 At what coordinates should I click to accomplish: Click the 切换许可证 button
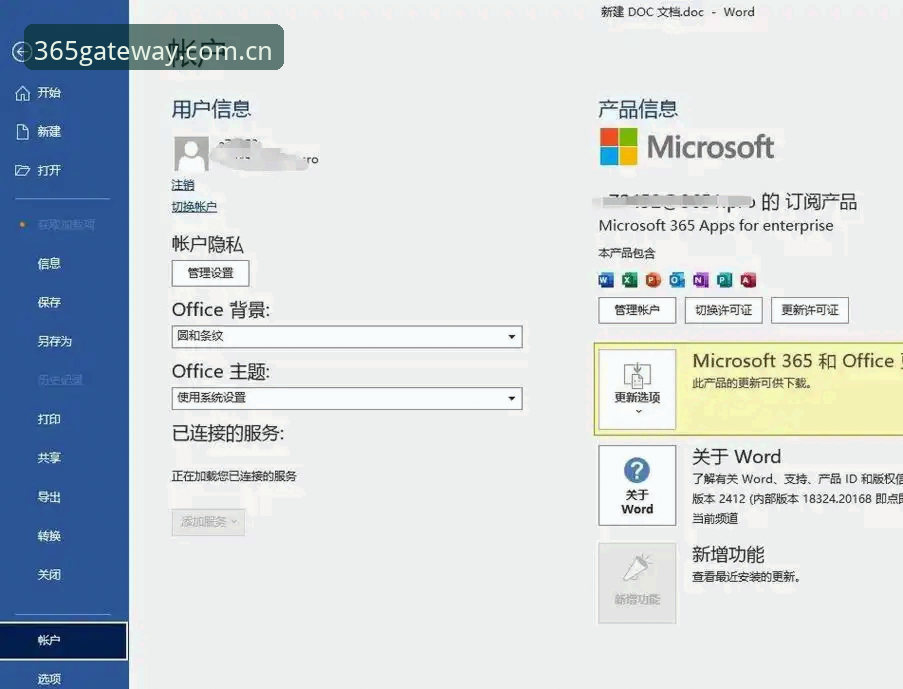point(723,310)
